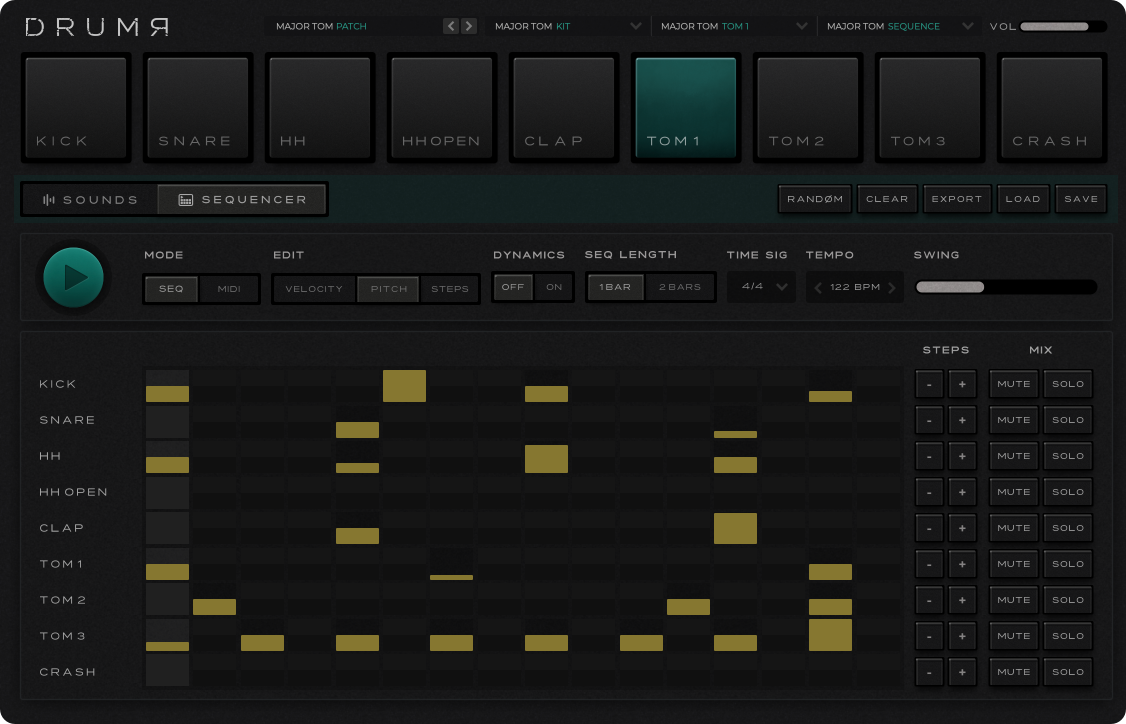Switch to the SOUNDS tab
The image size is (1126, 724).
[90, 200]
